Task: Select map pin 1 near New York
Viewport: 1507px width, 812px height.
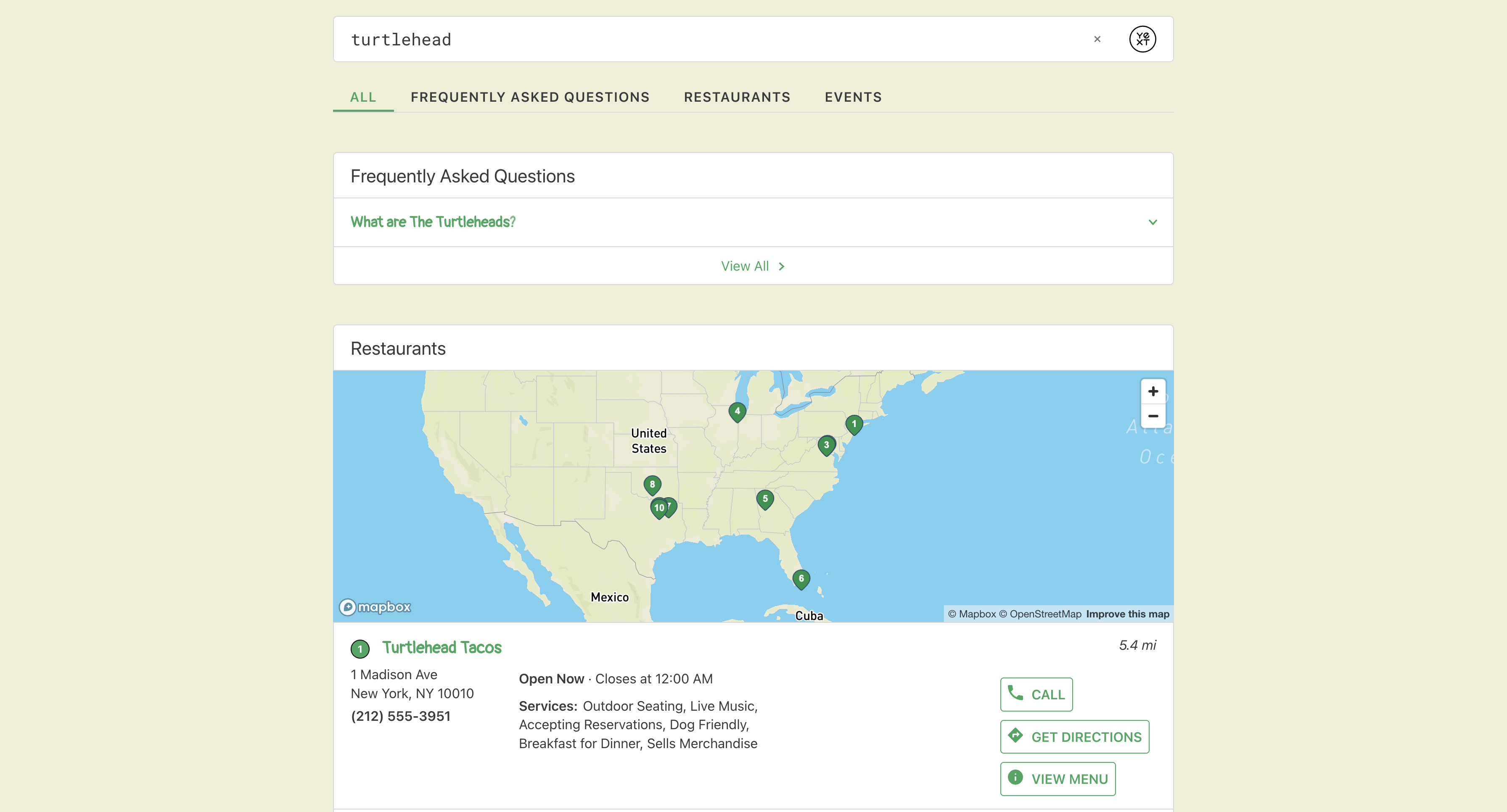Action: (854, 424)
